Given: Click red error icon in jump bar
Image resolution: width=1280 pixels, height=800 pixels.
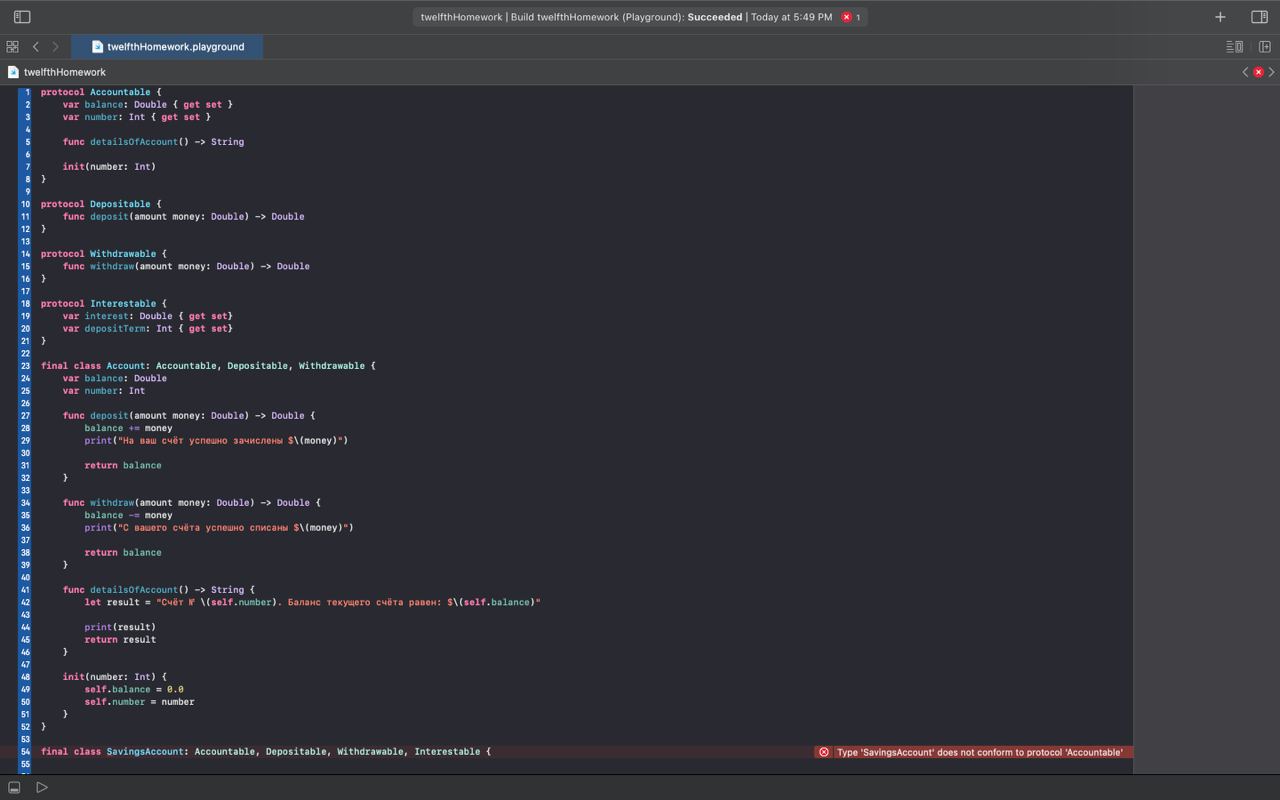Looking at the screenshot, I should click(1258, 72).
